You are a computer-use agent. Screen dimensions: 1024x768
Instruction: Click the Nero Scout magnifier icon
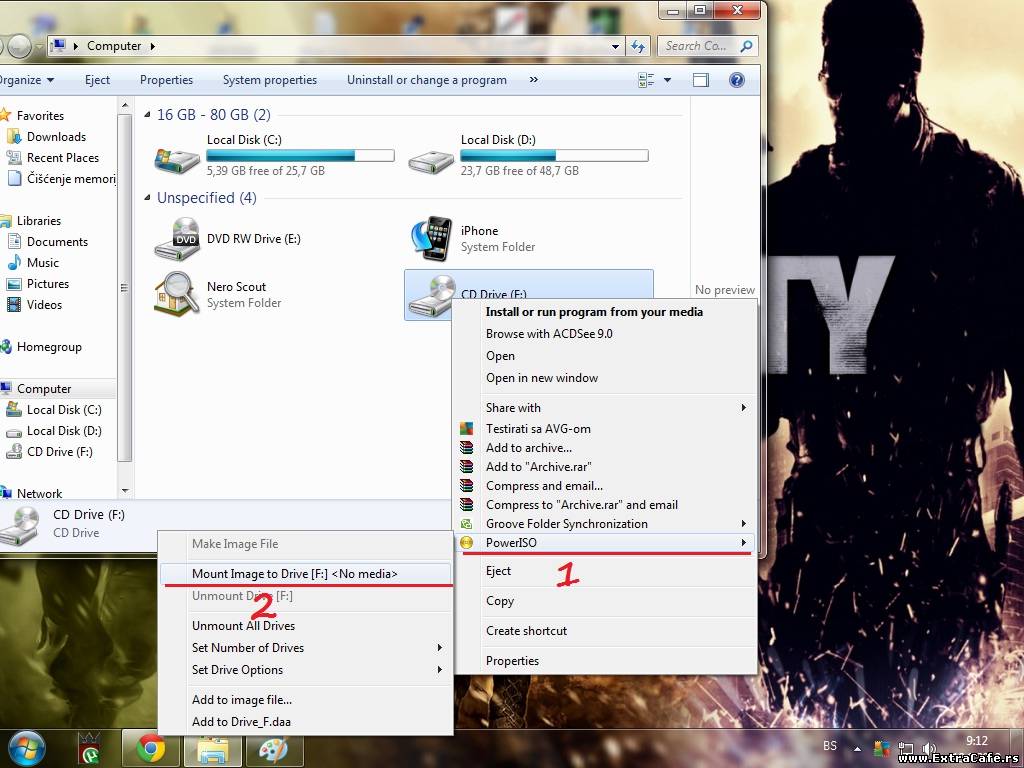coord(177,294)
